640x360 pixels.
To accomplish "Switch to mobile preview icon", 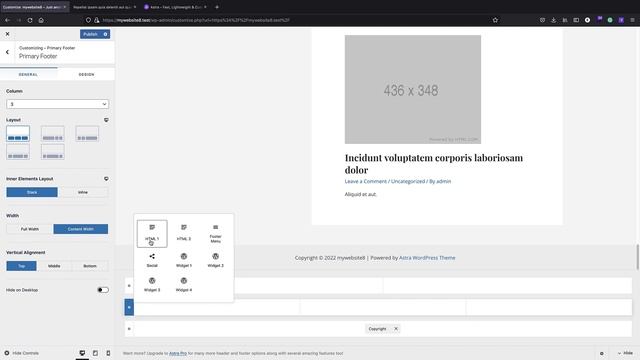I will pos(108,353).
